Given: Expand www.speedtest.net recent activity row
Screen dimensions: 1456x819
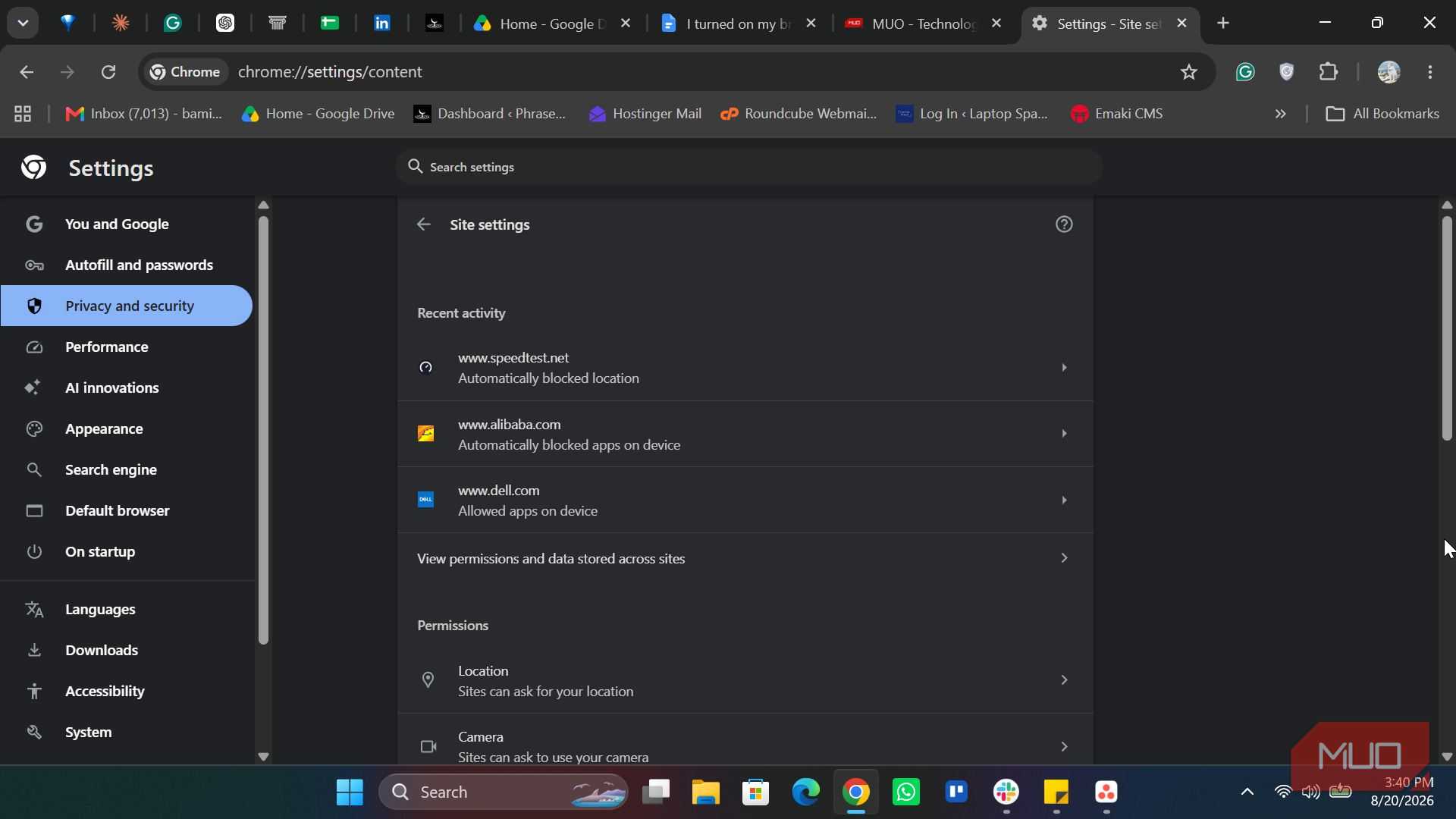Looking at the screenshot, I should point(745,368).
